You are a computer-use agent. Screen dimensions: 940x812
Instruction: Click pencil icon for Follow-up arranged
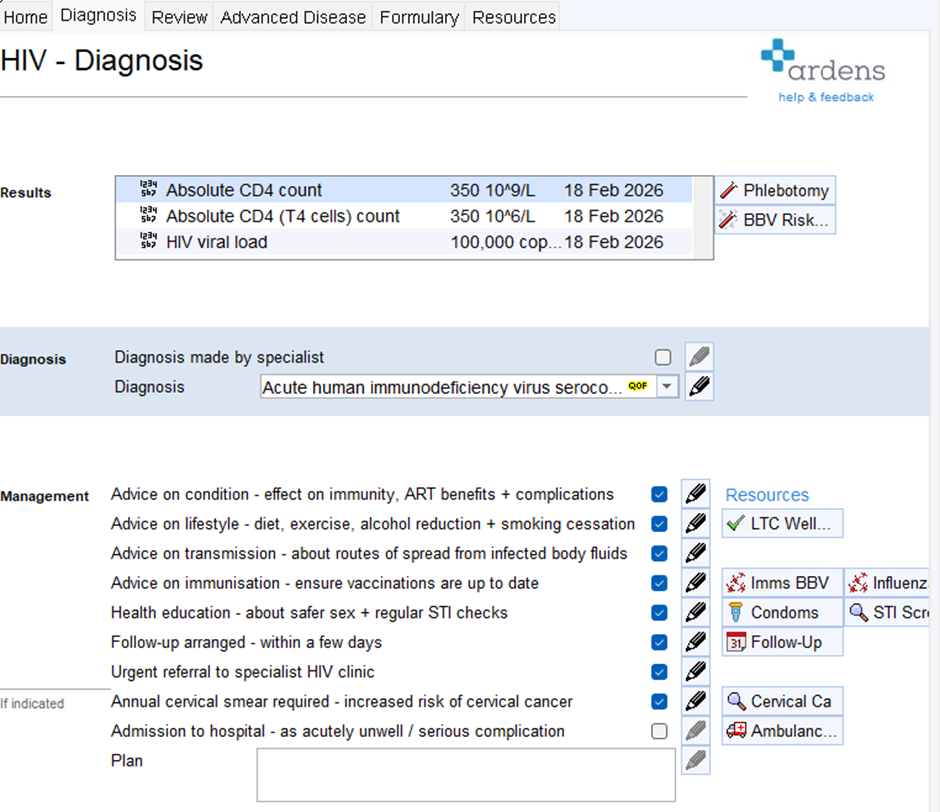695,642
